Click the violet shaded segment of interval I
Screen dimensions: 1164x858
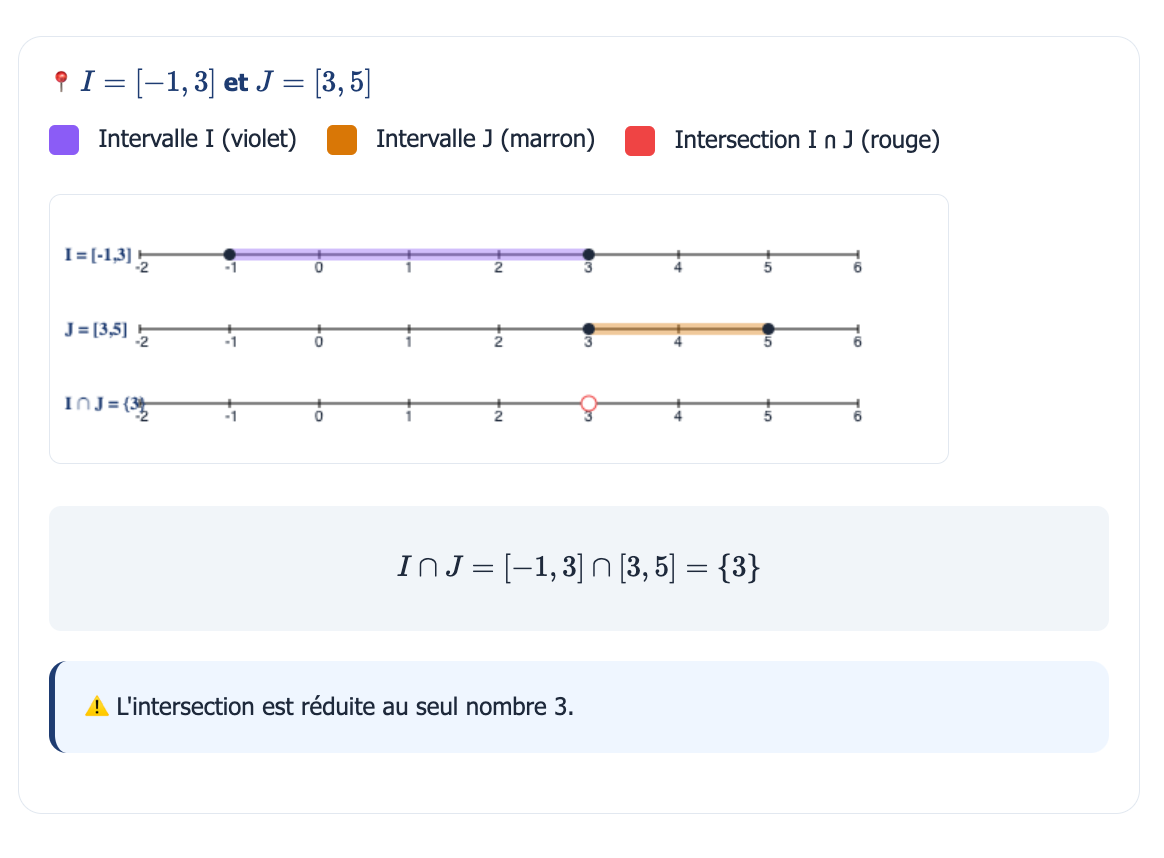pyautogui.click(x=409, y=255)
